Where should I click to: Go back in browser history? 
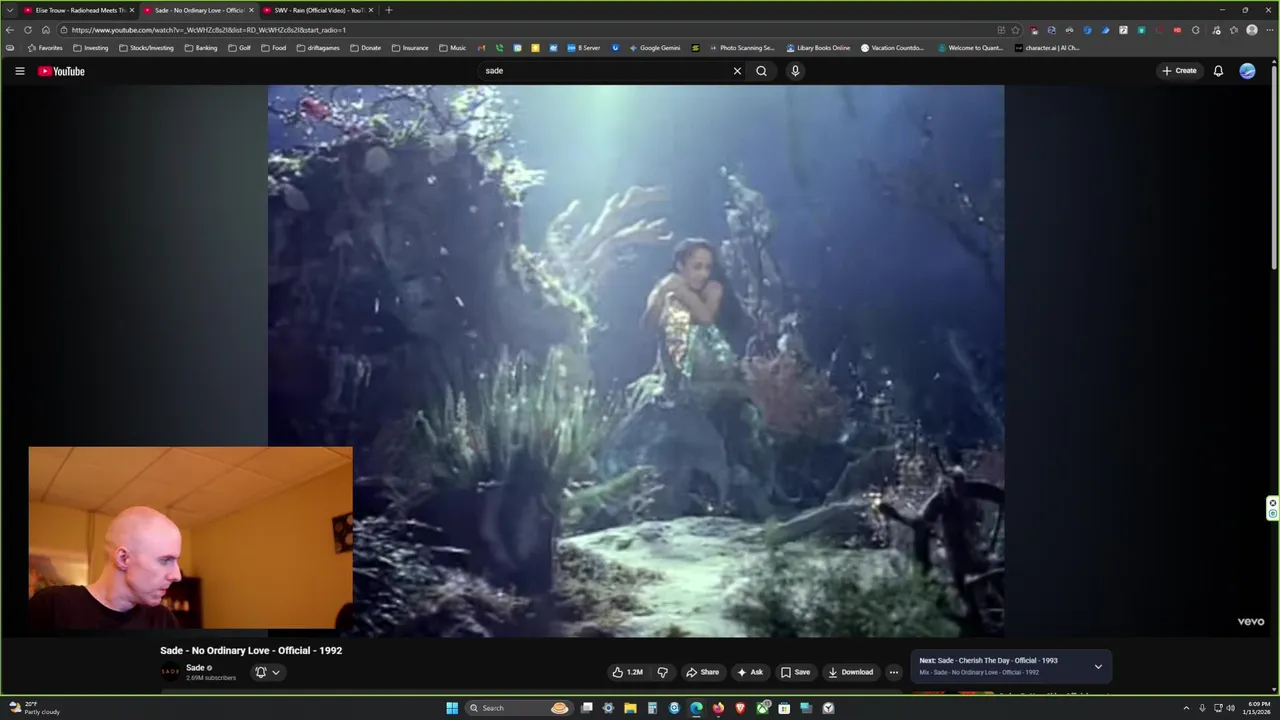(x=10, y=30)
